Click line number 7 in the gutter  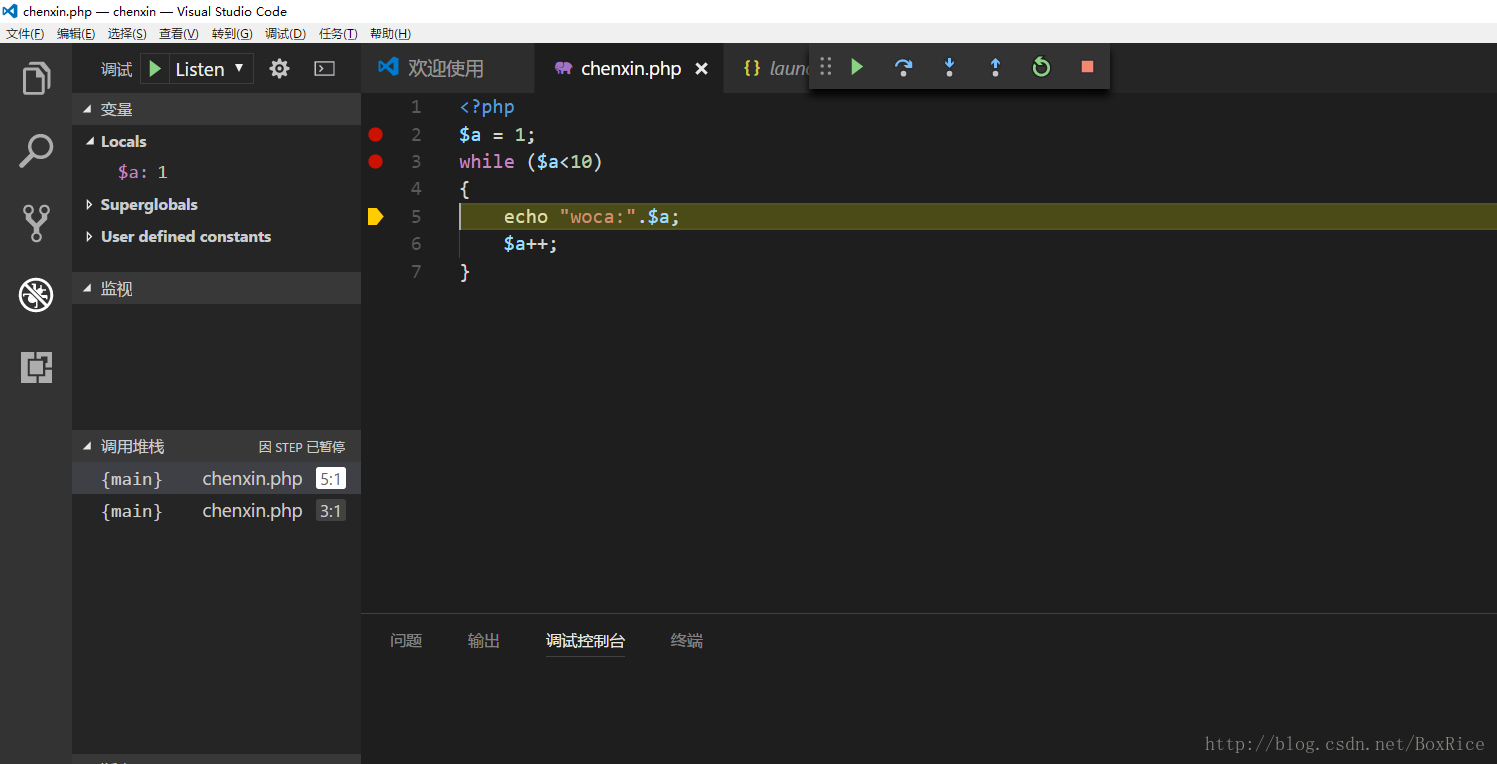click(417, 272)
